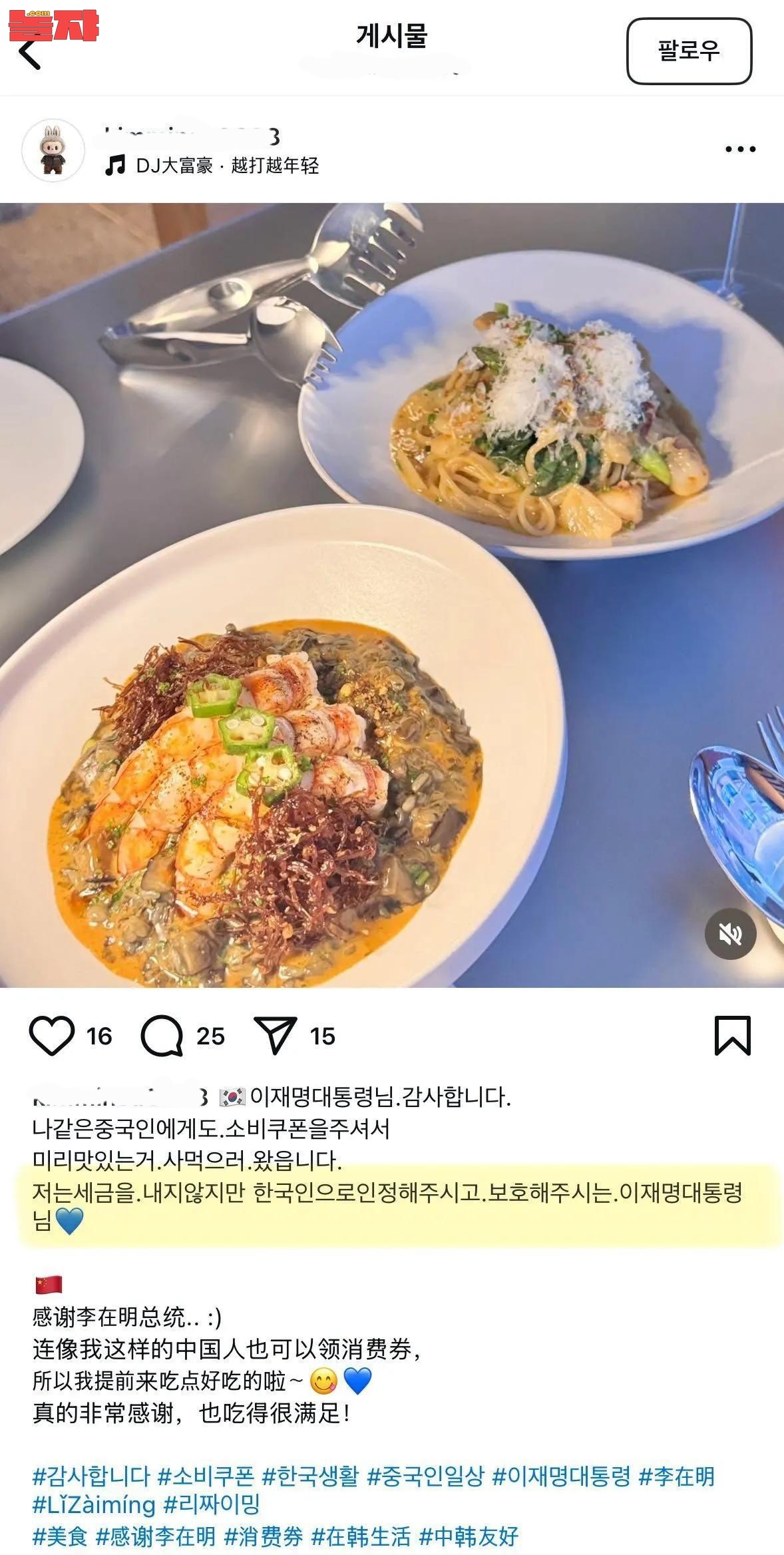784x1555 pixels.
Task: Open comments via speech bubble icon
Action: pos(162,1036)
